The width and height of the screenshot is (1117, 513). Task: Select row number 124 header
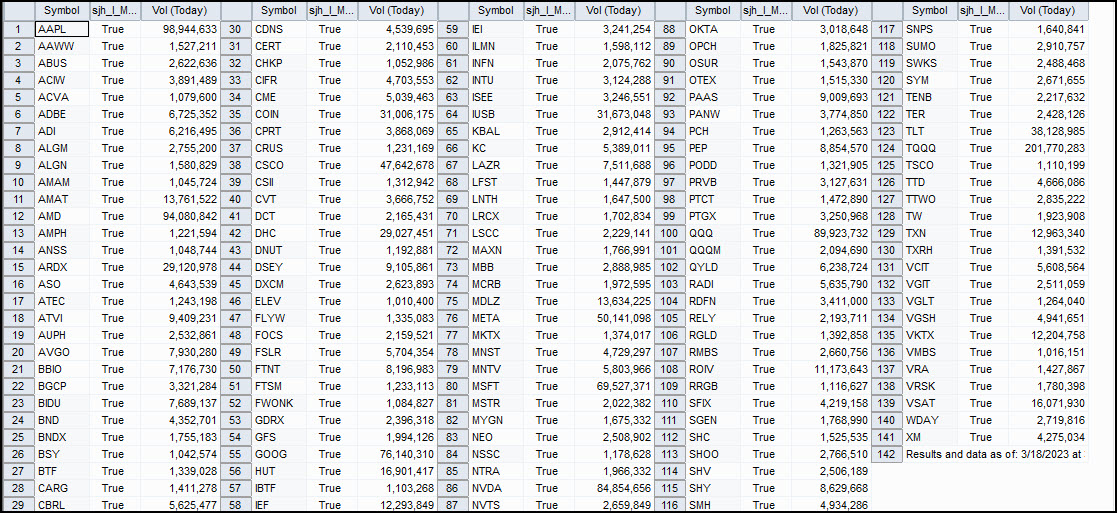[x=886, y=148]
